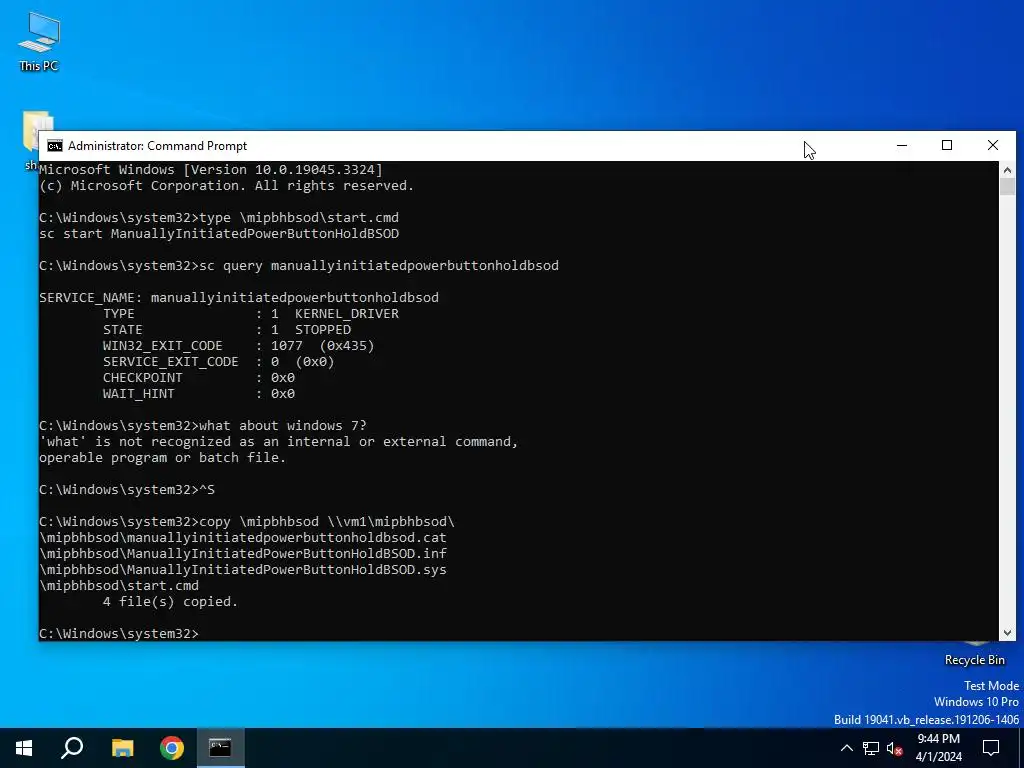Click 'Administrator: Command Prompt' title text
1024x768 pixels.
157,146
